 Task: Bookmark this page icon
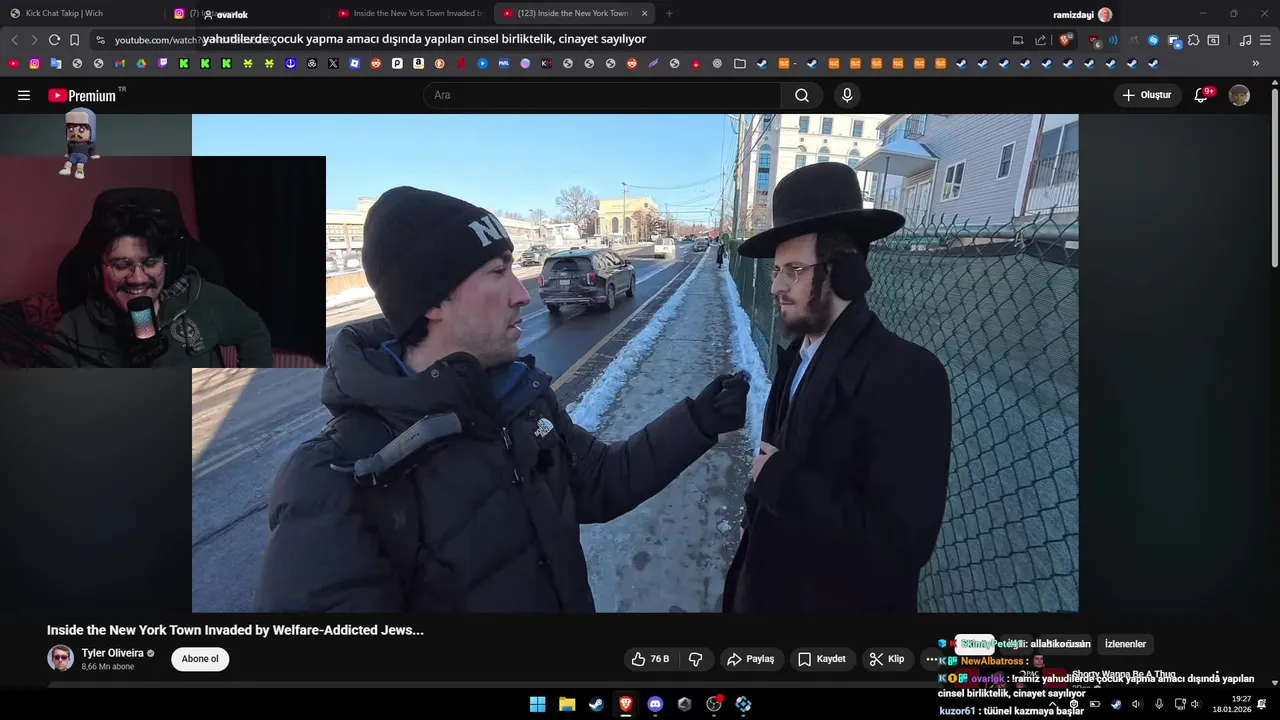74,40
